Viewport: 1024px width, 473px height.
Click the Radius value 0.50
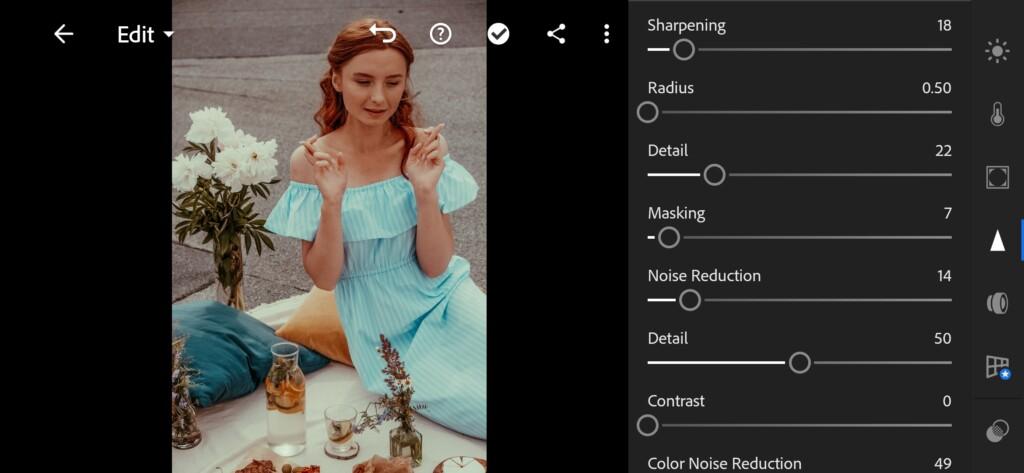pos(936,88)
